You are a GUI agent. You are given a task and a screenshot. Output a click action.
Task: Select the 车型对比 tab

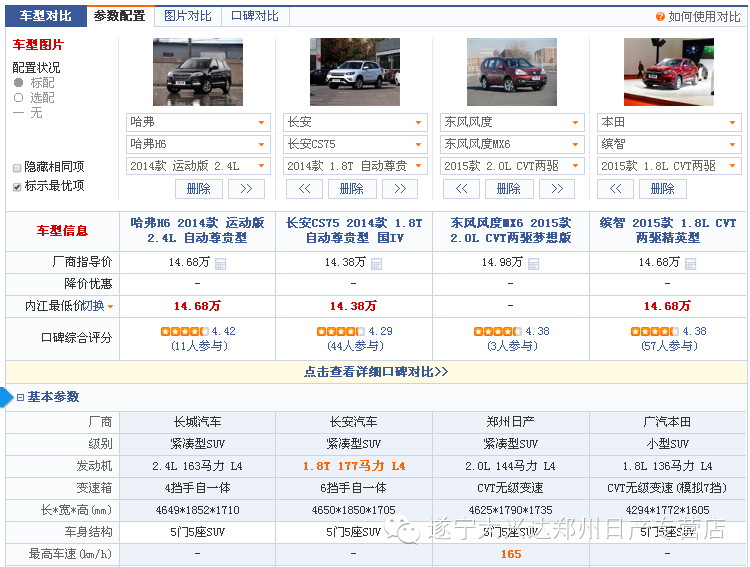click(46, 16)
